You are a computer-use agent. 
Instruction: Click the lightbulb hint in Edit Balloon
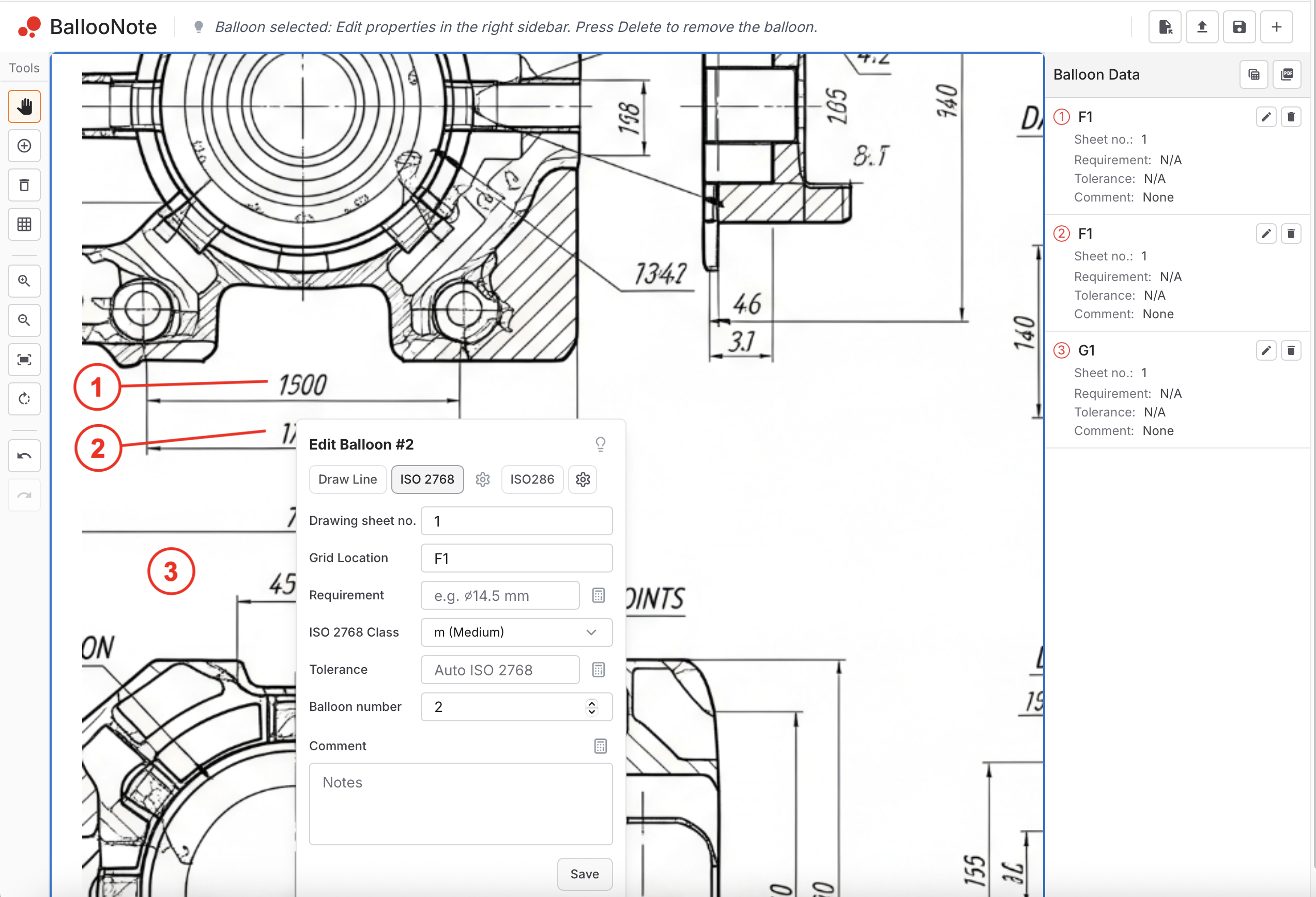click(601, 445)
